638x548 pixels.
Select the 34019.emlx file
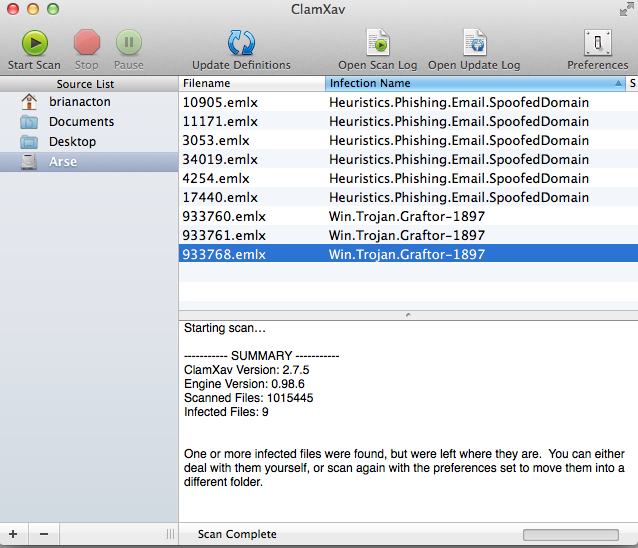click(220, 159)
